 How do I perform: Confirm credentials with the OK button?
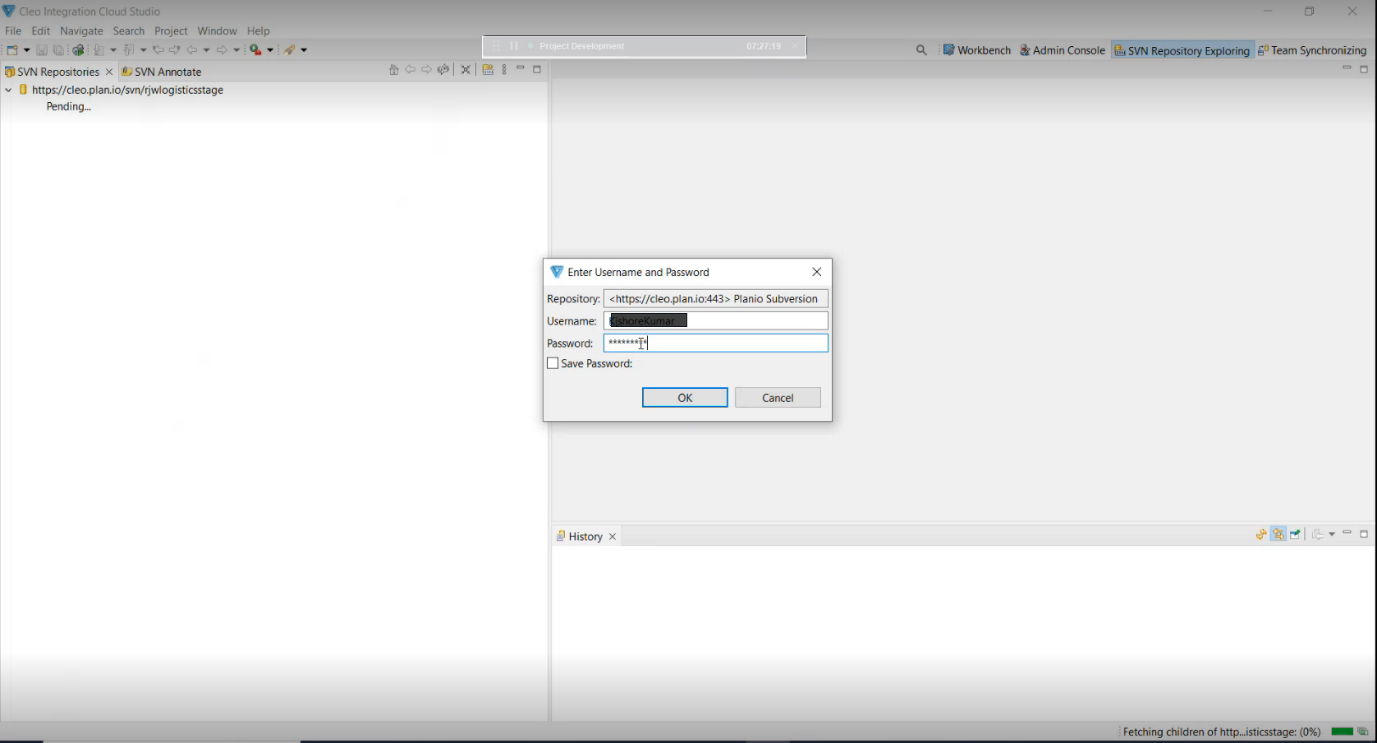pos(685,398)
